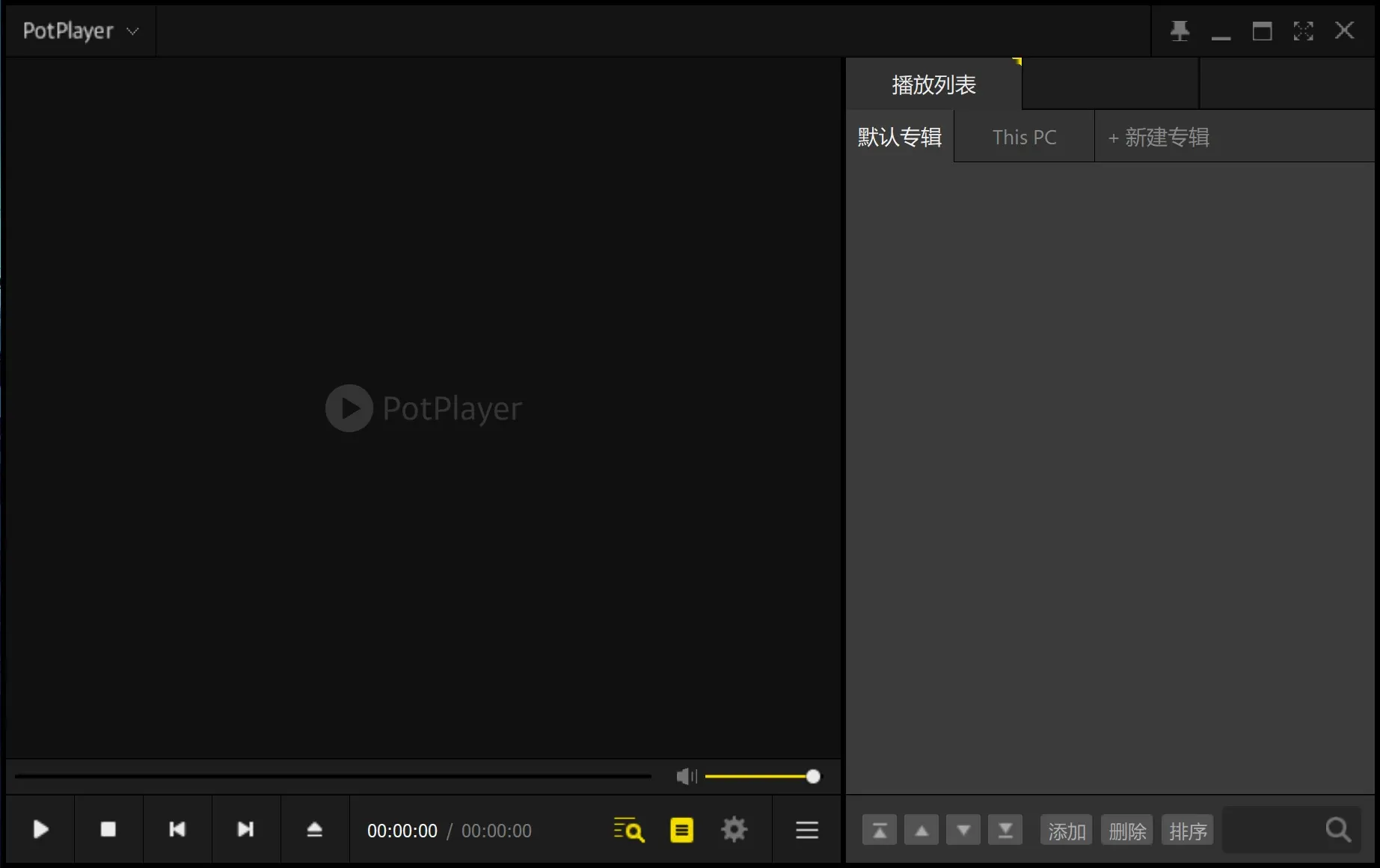Click the current time 00:00:00 display

[x=402, y=831]
